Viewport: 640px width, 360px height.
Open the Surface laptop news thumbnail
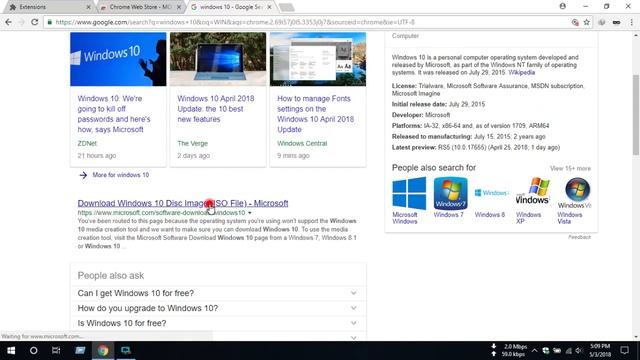[218, 59]
